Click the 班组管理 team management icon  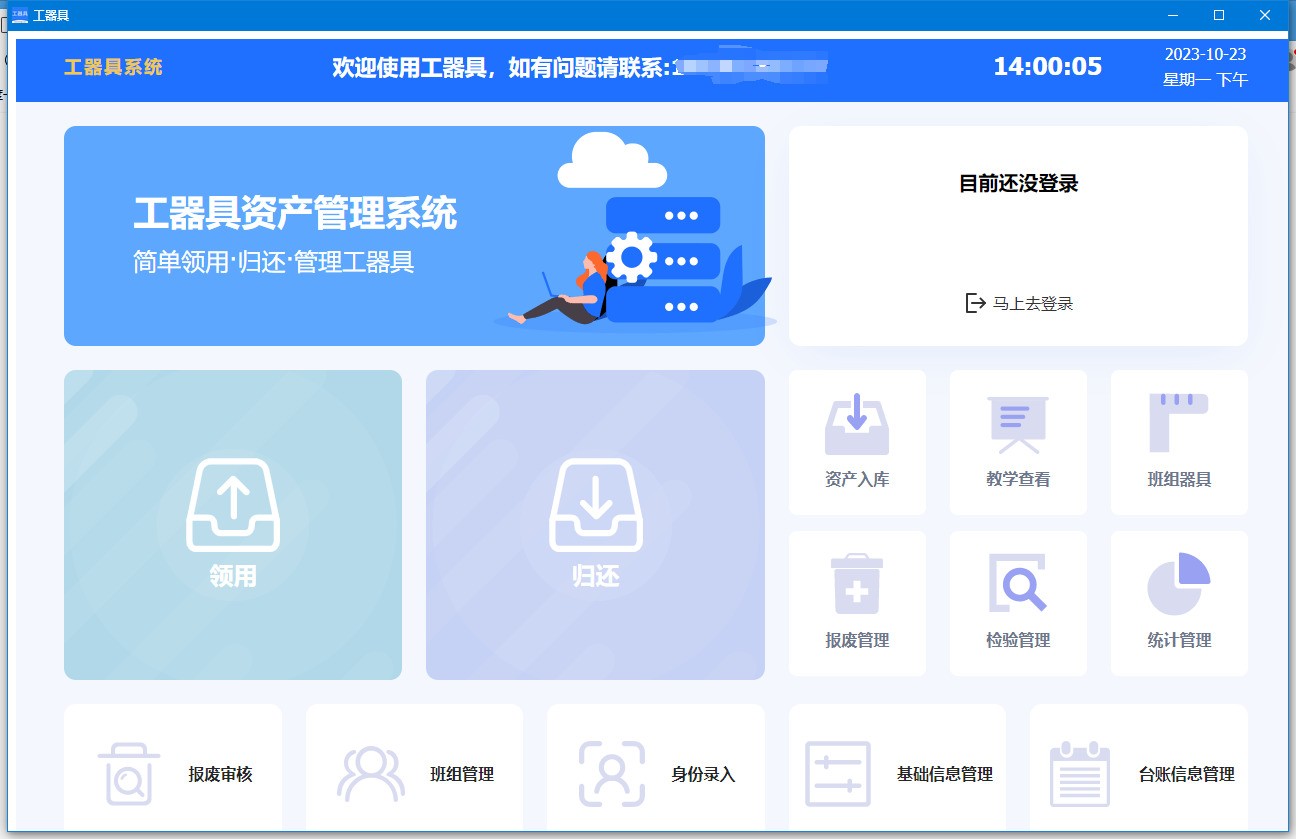point(414,775)
